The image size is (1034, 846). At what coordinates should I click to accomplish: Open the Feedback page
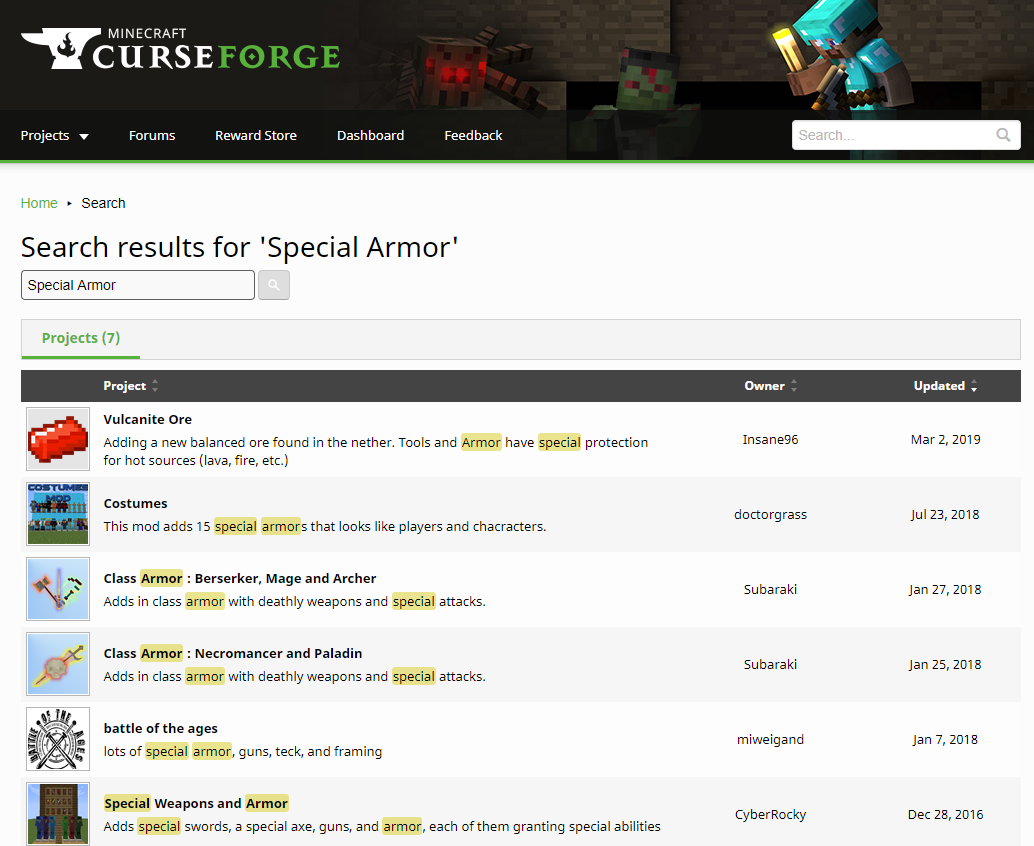pyautogui.click(x=473, y=135)
